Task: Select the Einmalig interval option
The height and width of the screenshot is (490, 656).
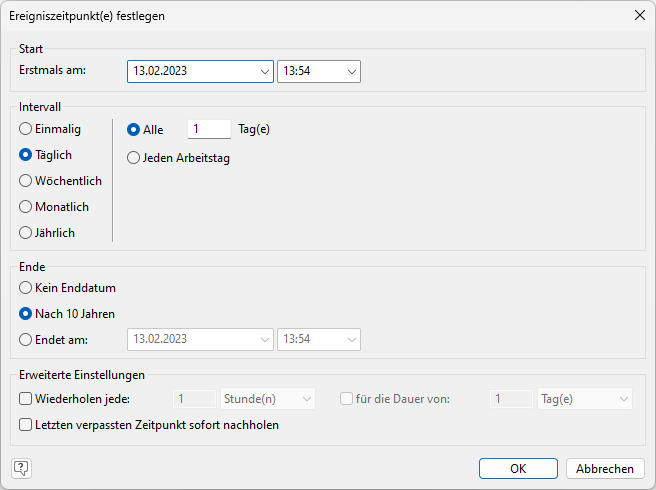Action: pyautogui.click(x=26, y=129)
